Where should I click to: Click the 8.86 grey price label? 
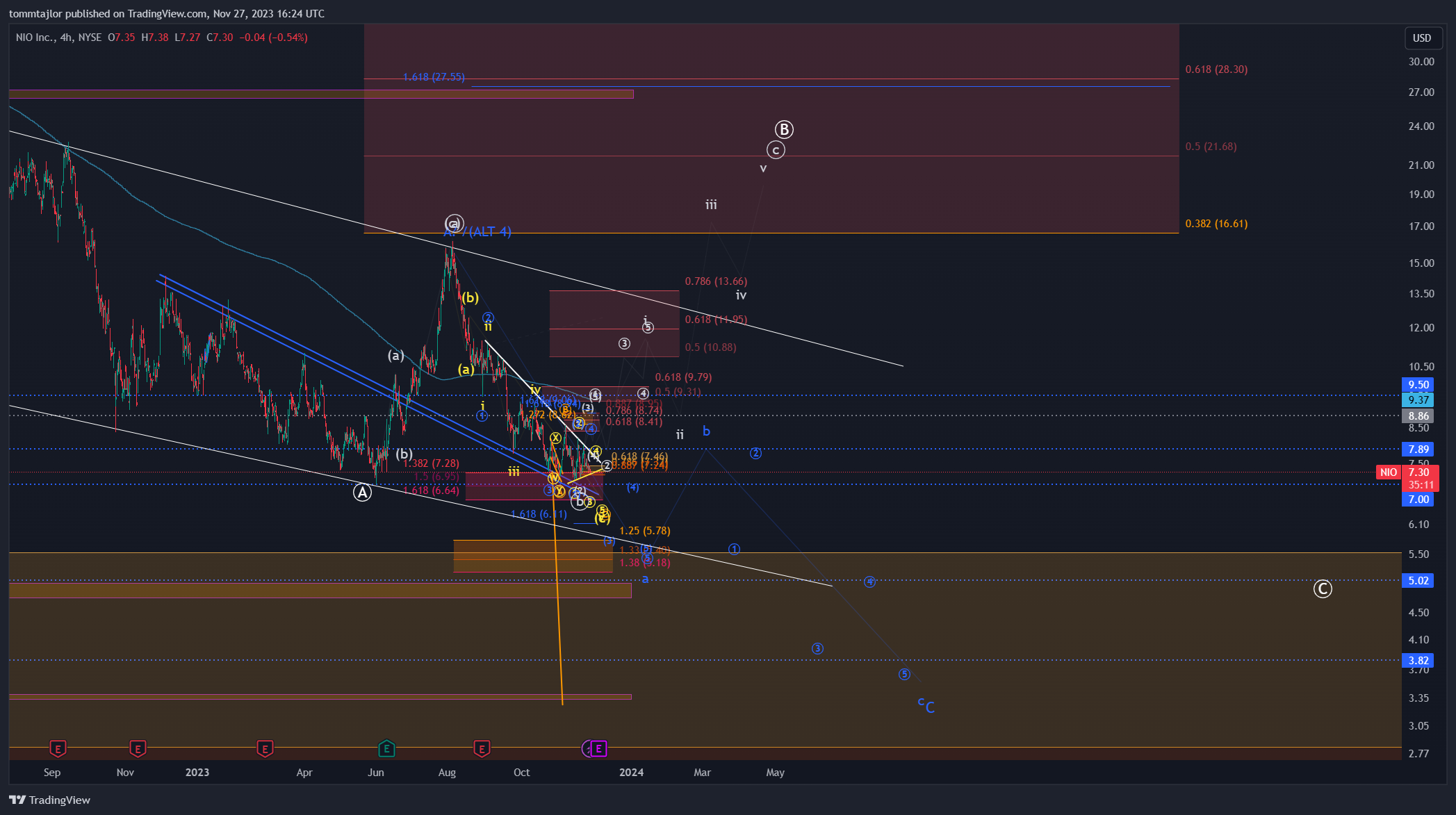coord(1418,415)
